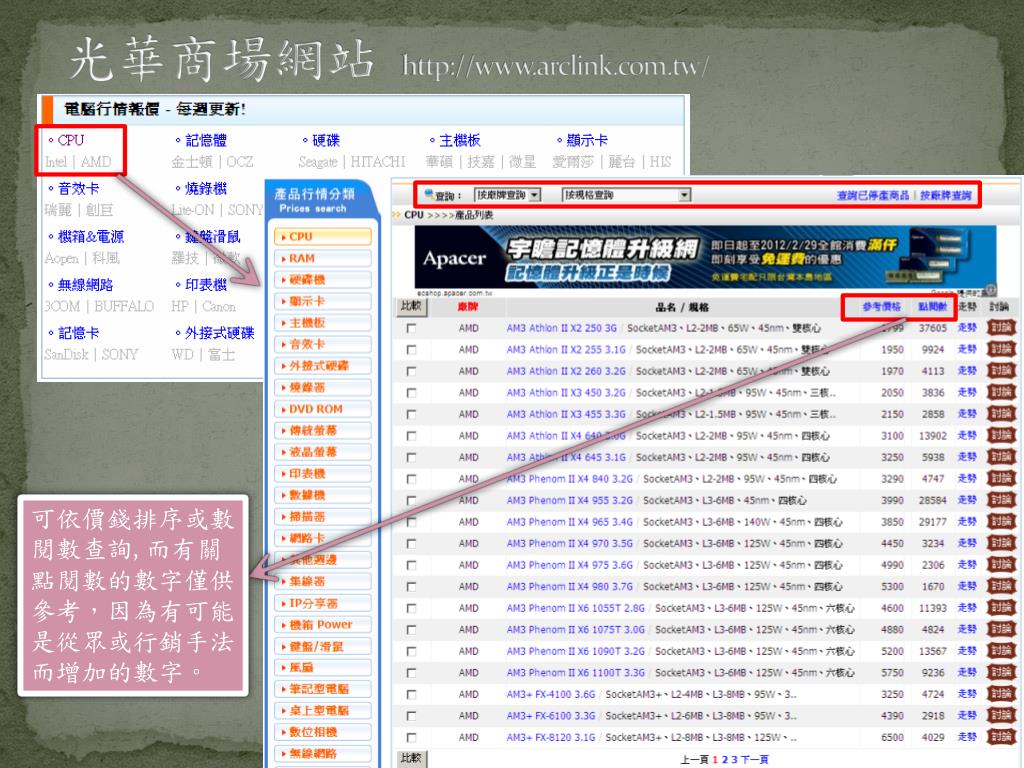Open AM3 Phenom II X4 840 3.2G link

(569, 479)
